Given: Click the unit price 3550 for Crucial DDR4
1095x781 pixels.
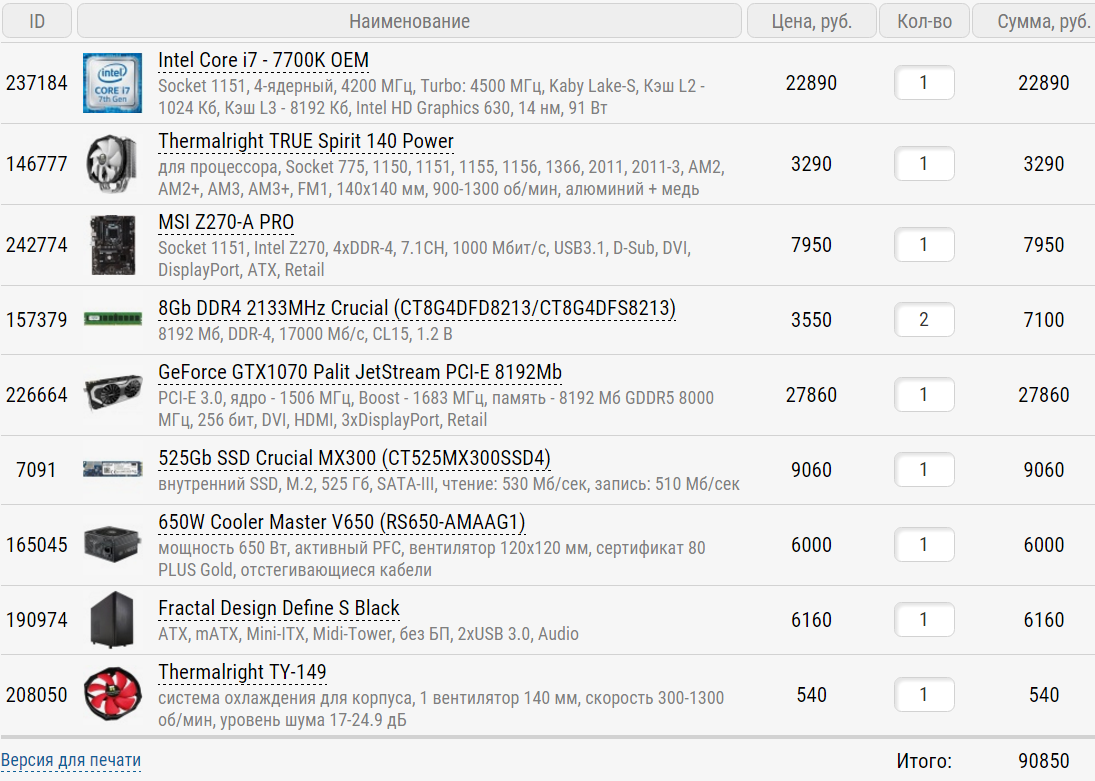Looking at the screenshot, I should pyautogui.click(x=811, y=320).
